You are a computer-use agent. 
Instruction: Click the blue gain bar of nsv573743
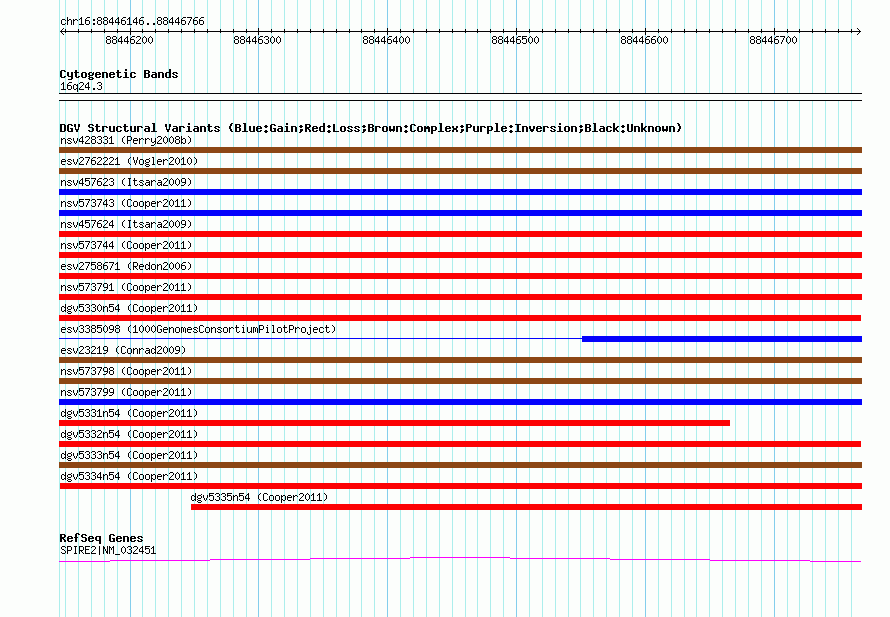pyautogui.click(x=460, y=213)
